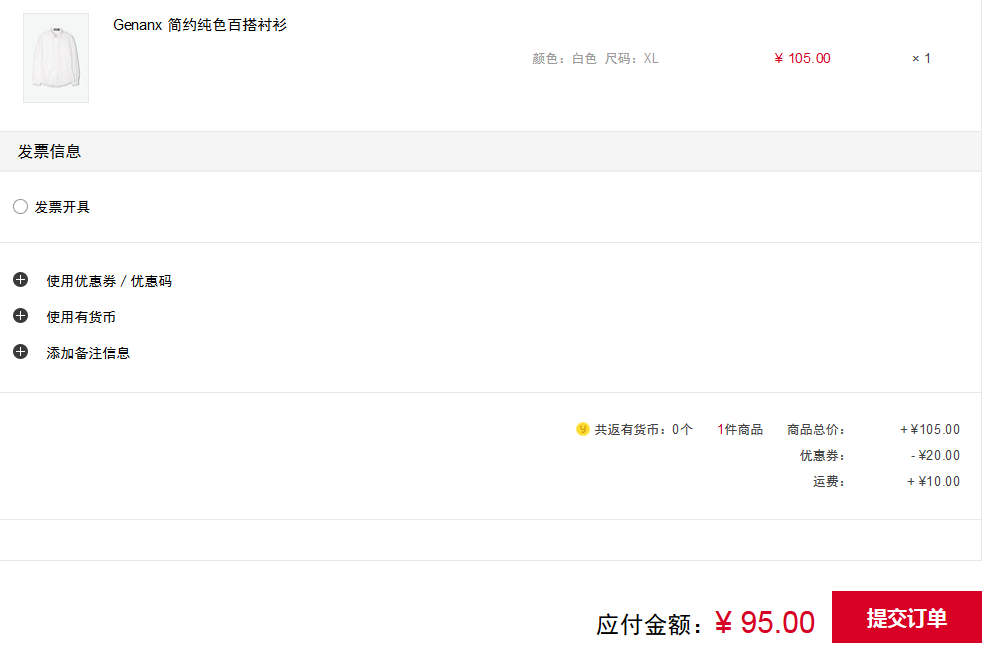The width and height of the screenshot is (985, 649).
Task: Click the 1件商品 item count
Action: pyautogui.click(x=740, y=430)
